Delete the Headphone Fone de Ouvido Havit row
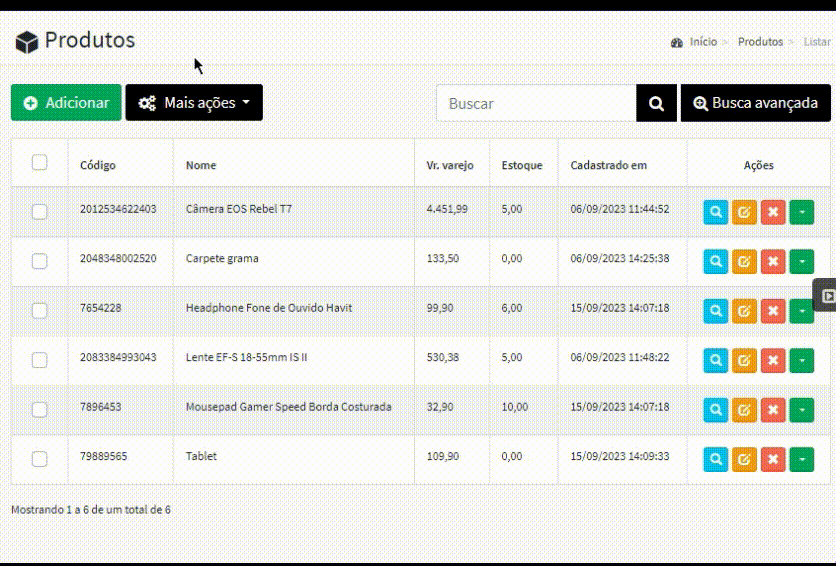 point(773,311)
